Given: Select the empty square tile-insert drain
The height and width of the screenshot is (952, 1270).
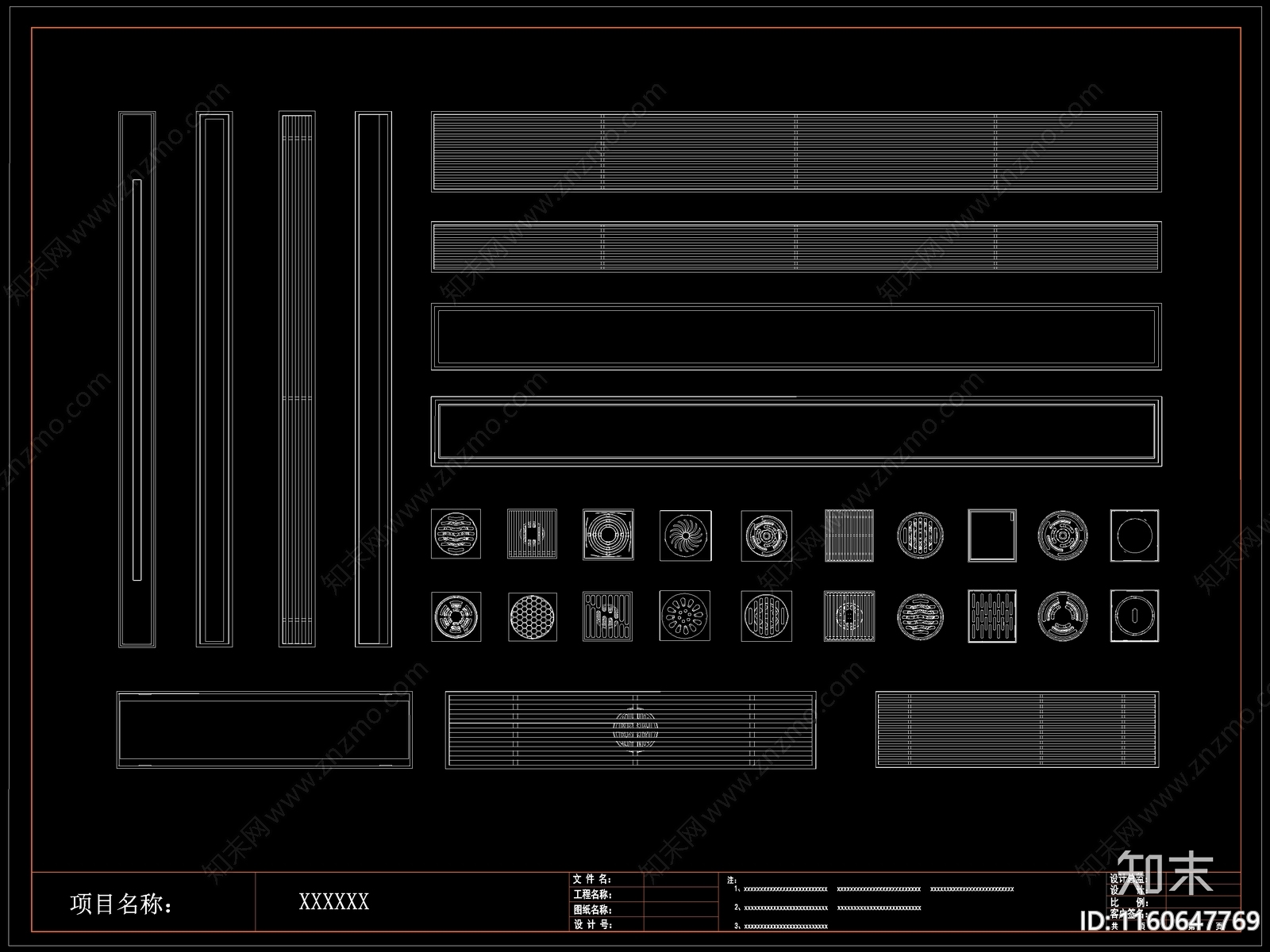Looking at the screenshot, I should tap(992, 535).
